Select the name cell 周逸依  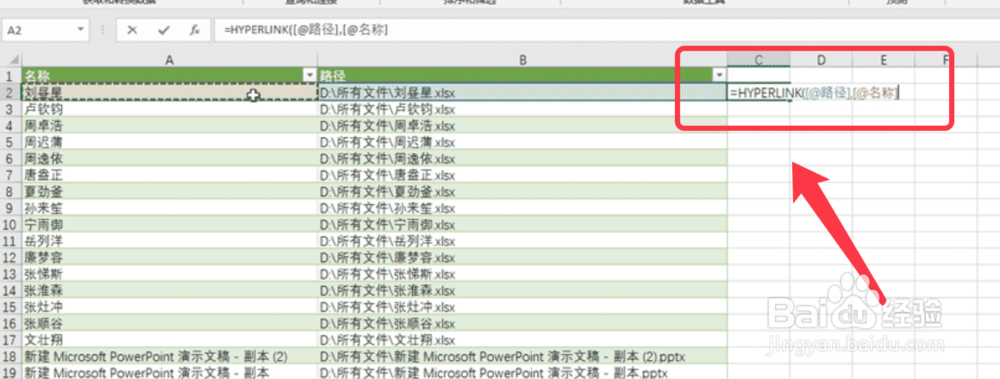click(170, 158)
